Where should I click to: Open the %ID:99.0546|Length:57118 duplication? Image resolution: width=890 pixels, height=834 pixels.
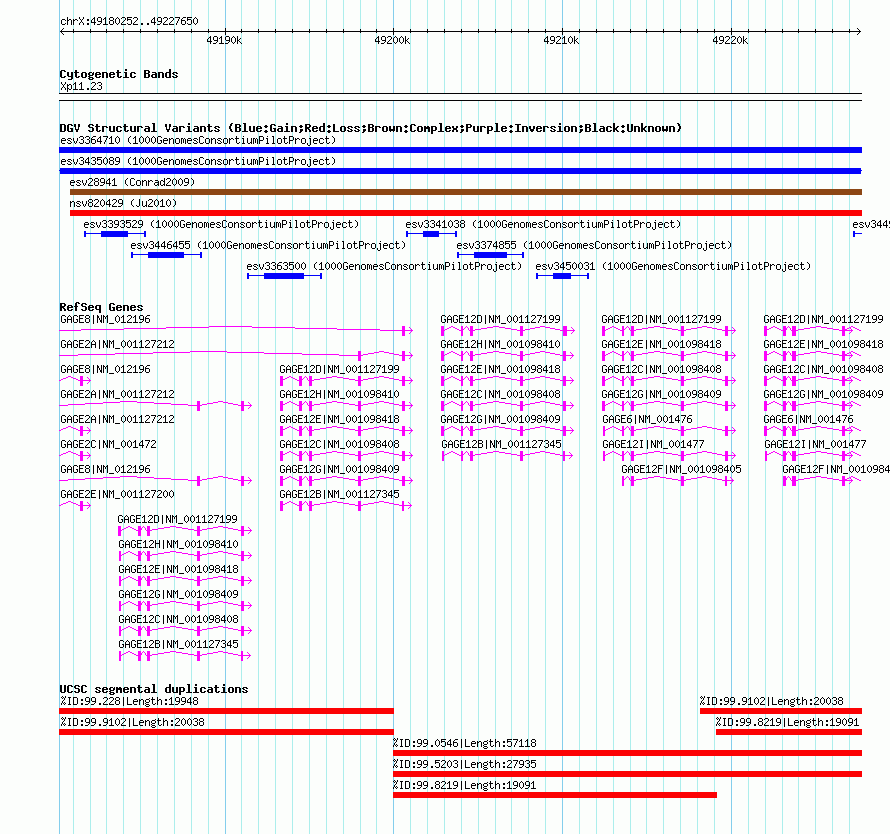[627, 753]
